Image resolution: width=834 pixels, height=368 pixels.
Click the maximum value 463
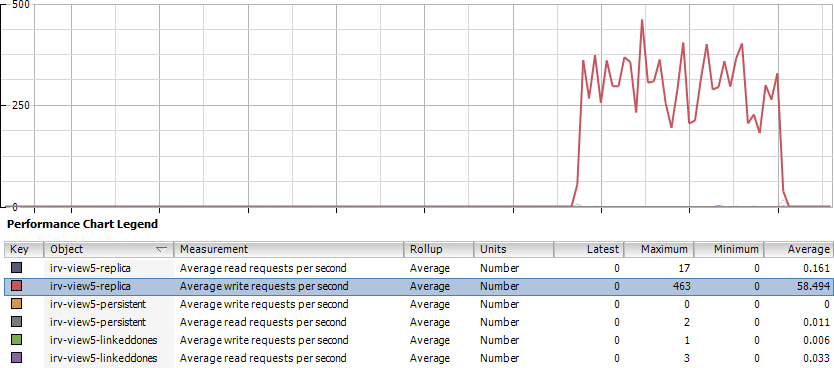[681, 286]
